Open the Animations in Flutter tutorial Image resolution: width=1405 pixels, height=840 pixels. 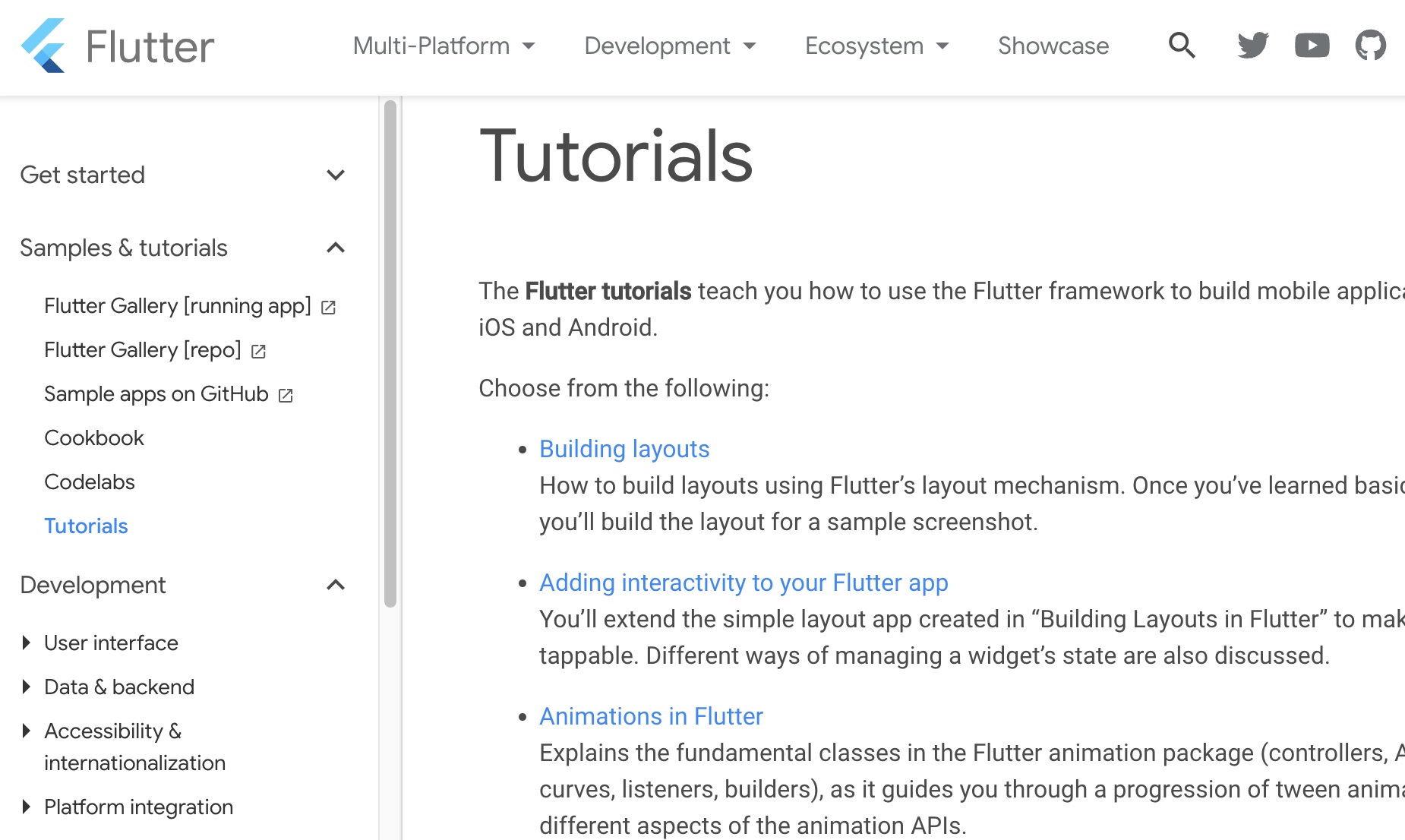tap(651, 716)
